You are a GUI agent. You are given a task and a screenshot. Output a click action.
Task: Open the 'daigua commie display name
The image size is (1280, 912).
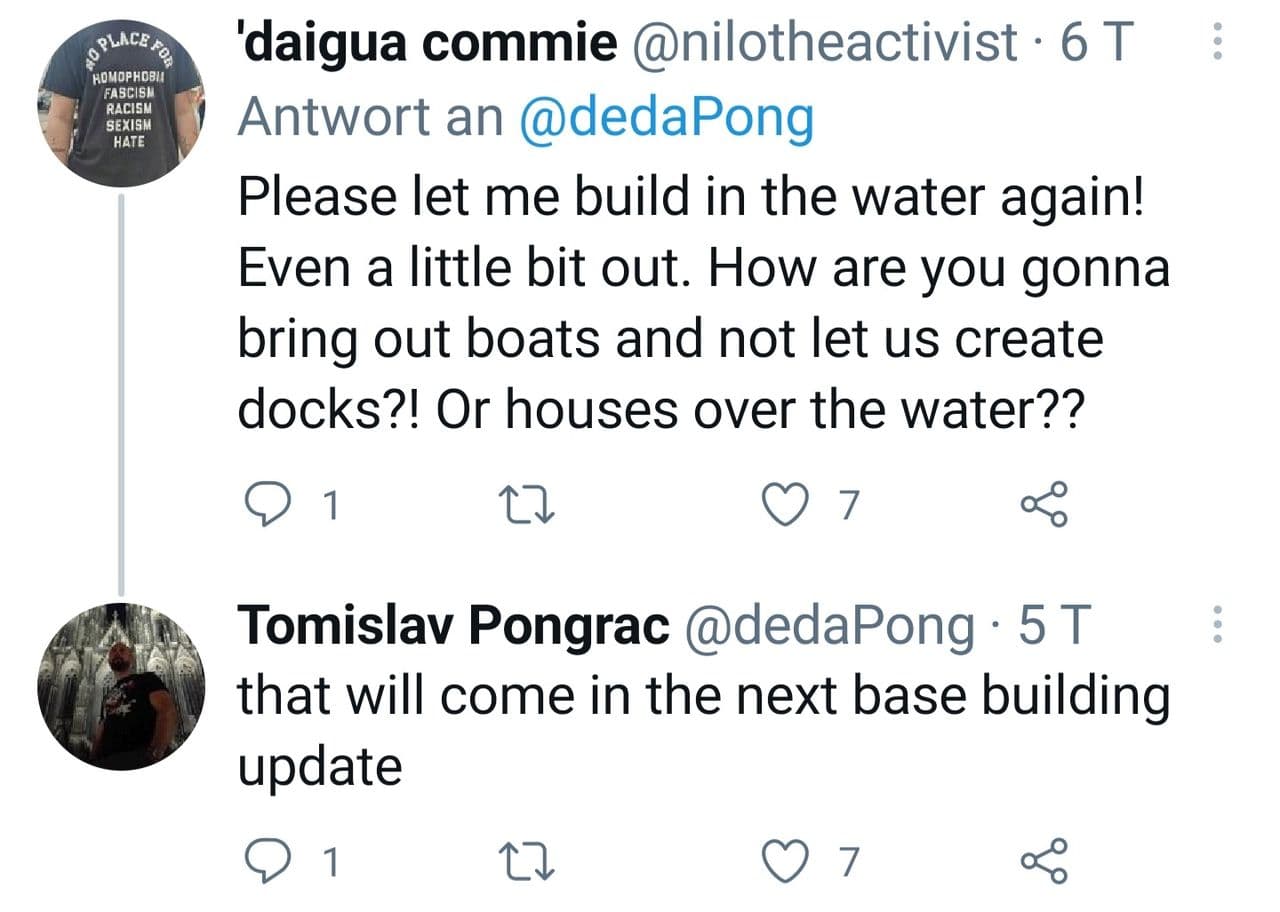pos(427,43)
